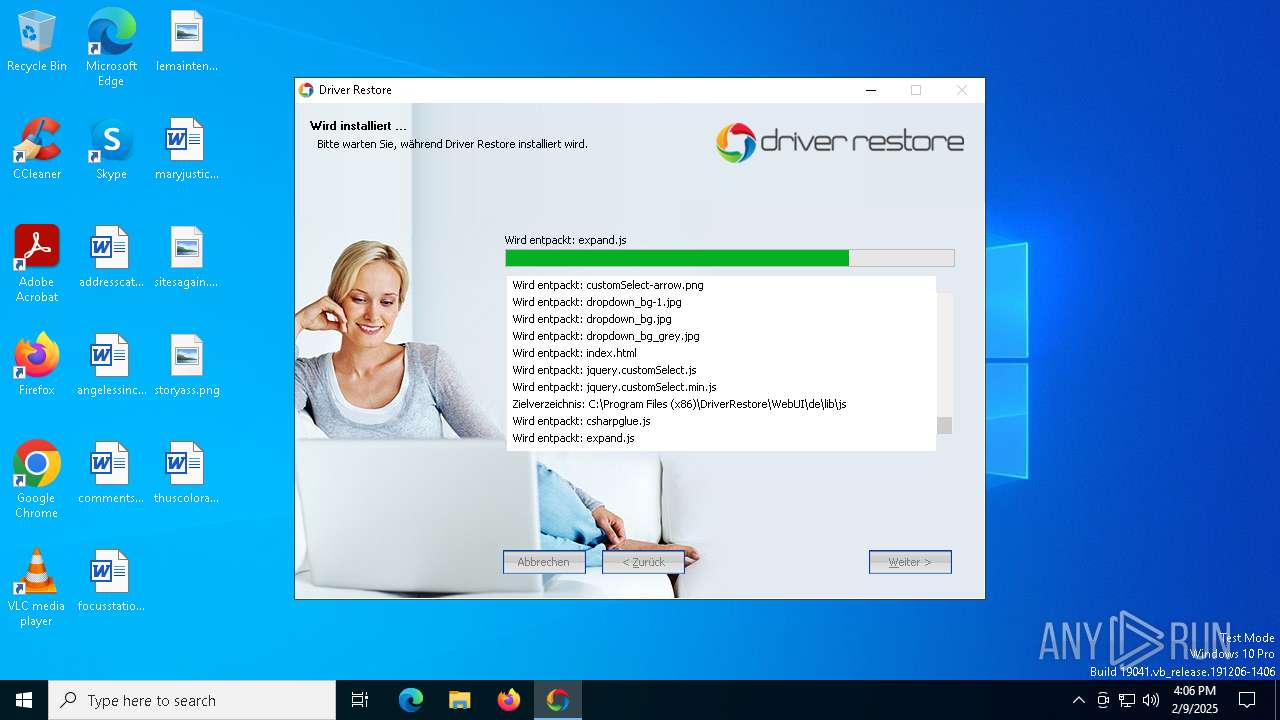Screen dimensions: 1280x720
Task: Launch Microsoft Edge from the desktop
Action: (x=111, y=47)
